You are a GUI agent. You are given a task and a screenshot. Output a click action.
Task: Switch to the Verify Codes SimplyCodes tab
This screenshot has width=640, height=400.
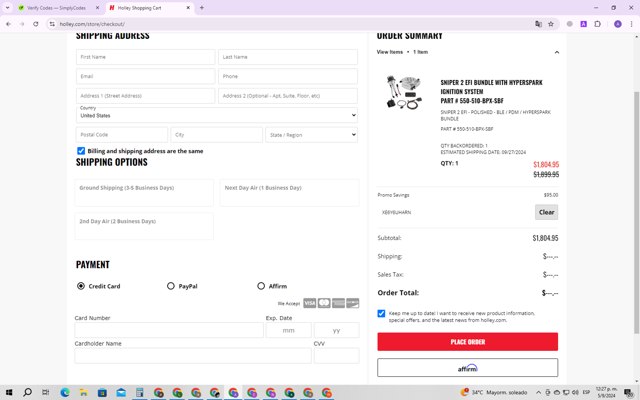coord(56,8)
